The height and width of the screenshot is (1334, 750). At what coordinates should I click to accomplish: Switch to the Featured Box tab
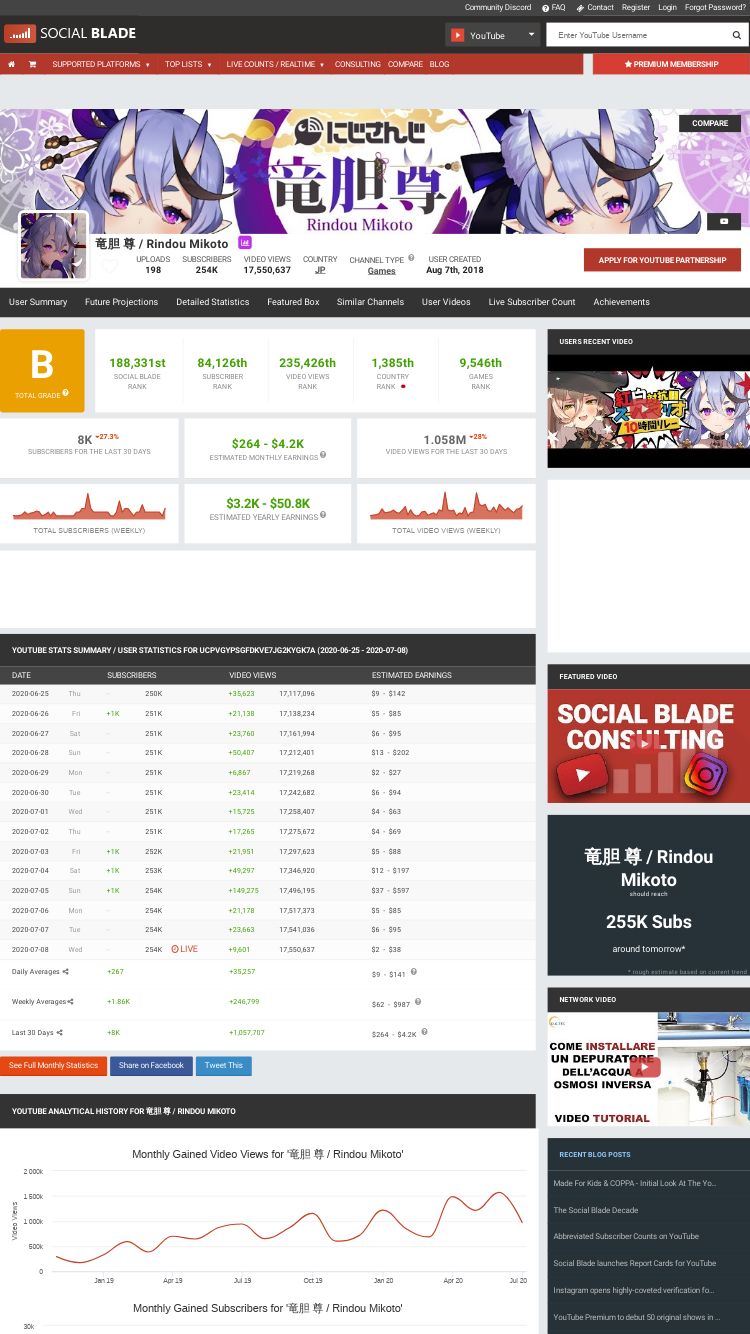tap(293, 302)
